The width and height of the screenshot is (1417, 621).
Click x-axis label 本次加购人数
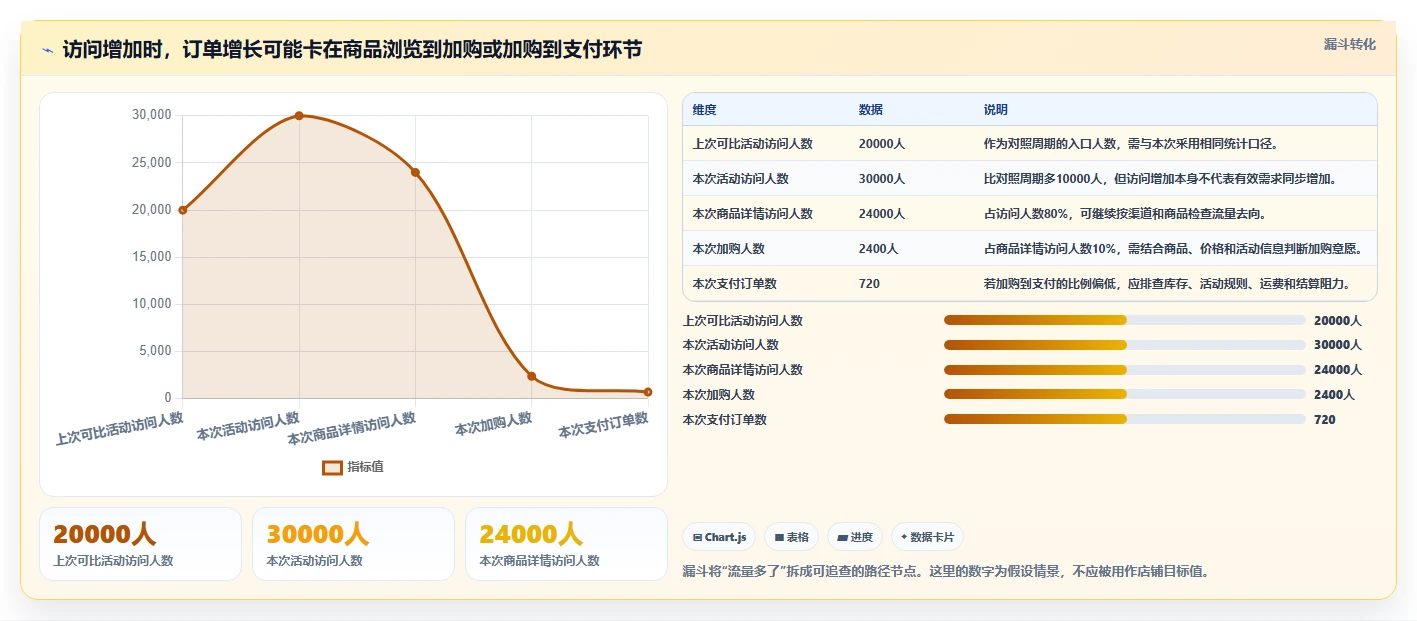493,424
